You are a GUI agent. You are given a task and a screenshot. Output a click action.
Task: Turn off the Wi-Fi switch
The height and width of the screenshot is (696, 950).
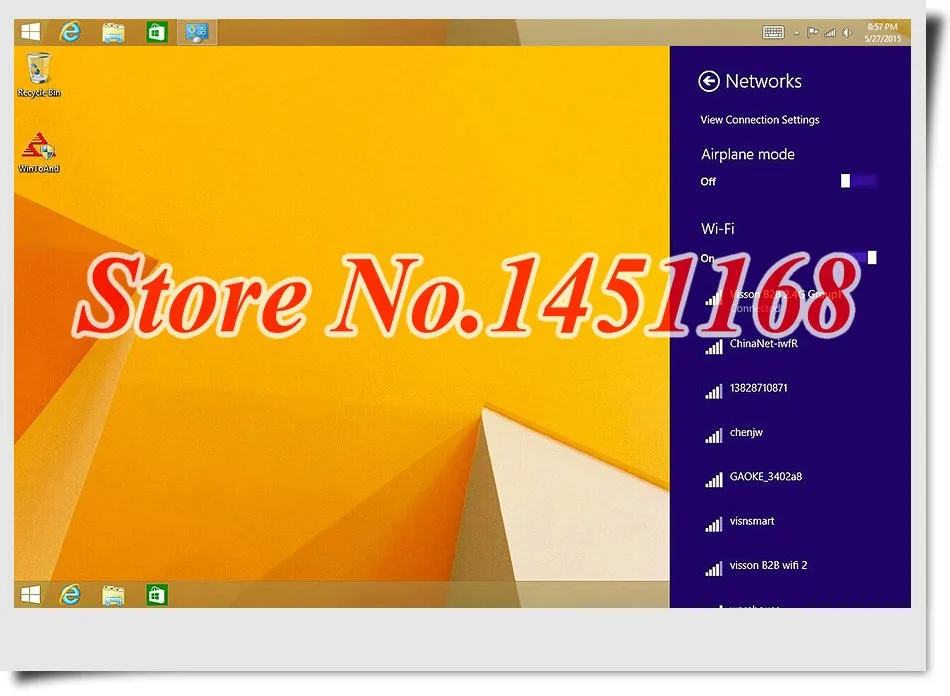[x=859, y=257]
